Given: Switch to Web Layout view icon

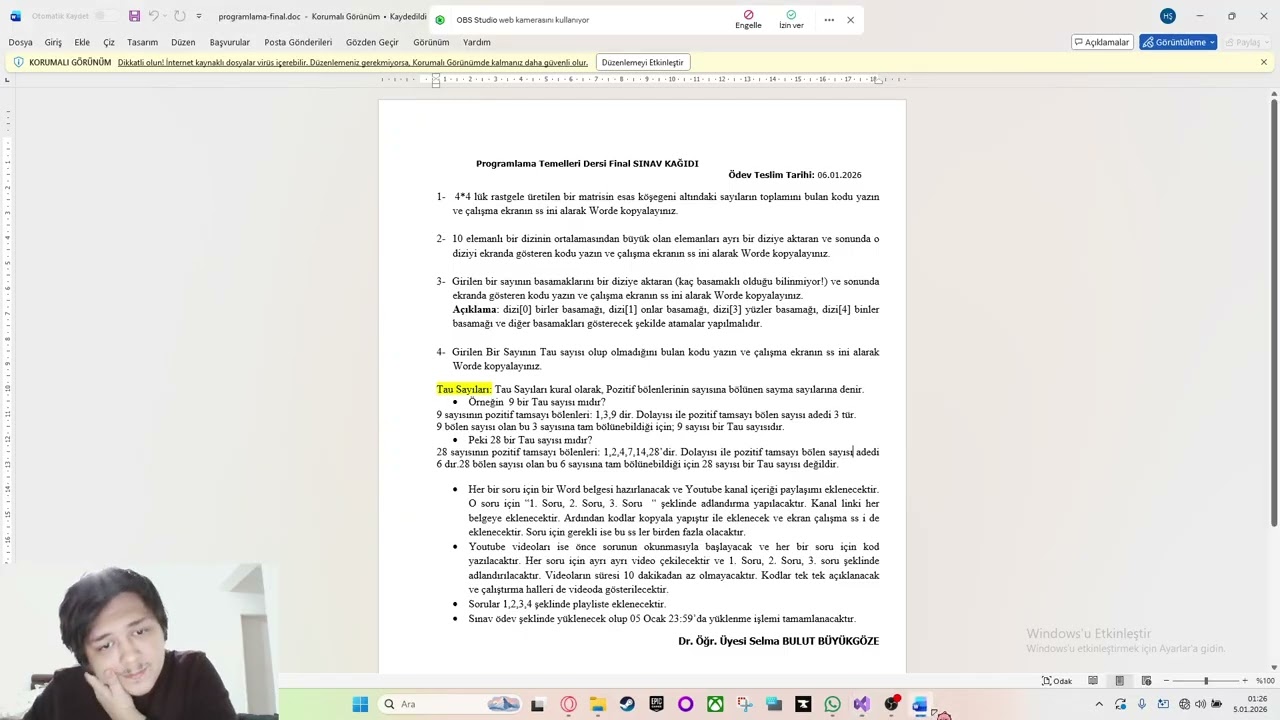Looking at the screenshot, I should coord(1146,681).
